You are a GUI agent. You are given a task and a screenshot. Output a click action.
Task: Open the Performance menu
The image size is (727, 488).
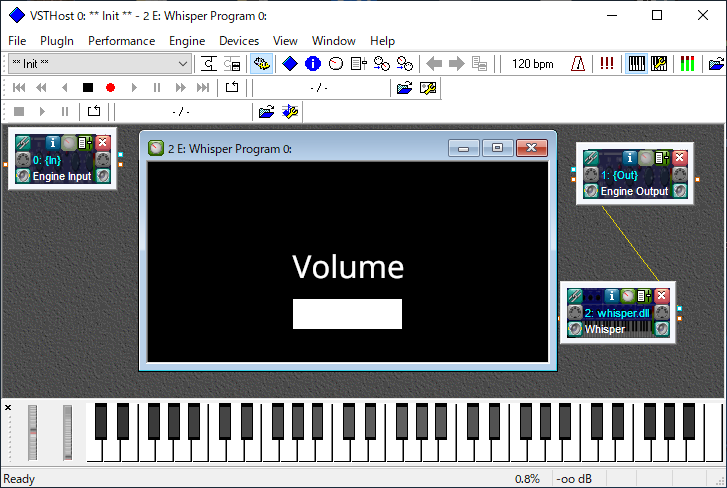click(x=121, y=41)
